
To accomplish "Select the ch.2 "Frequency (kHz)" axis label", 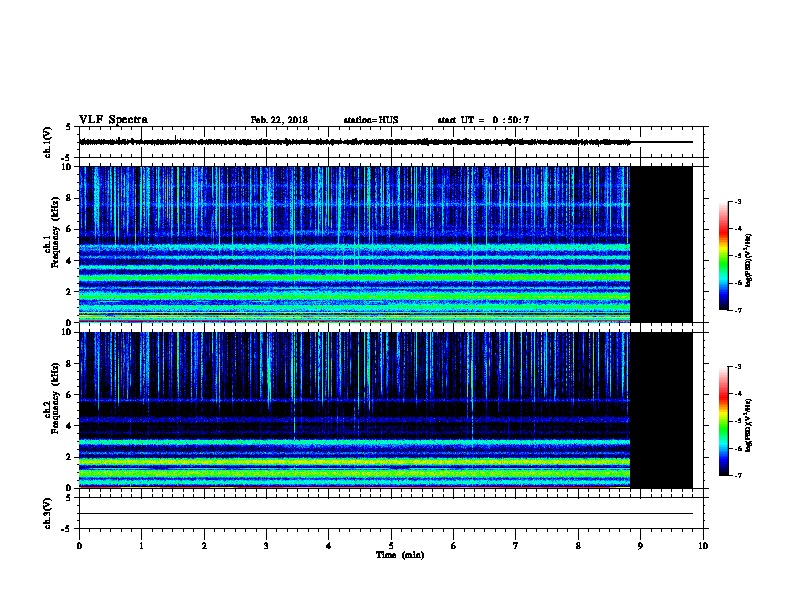I will click(55, 398).
